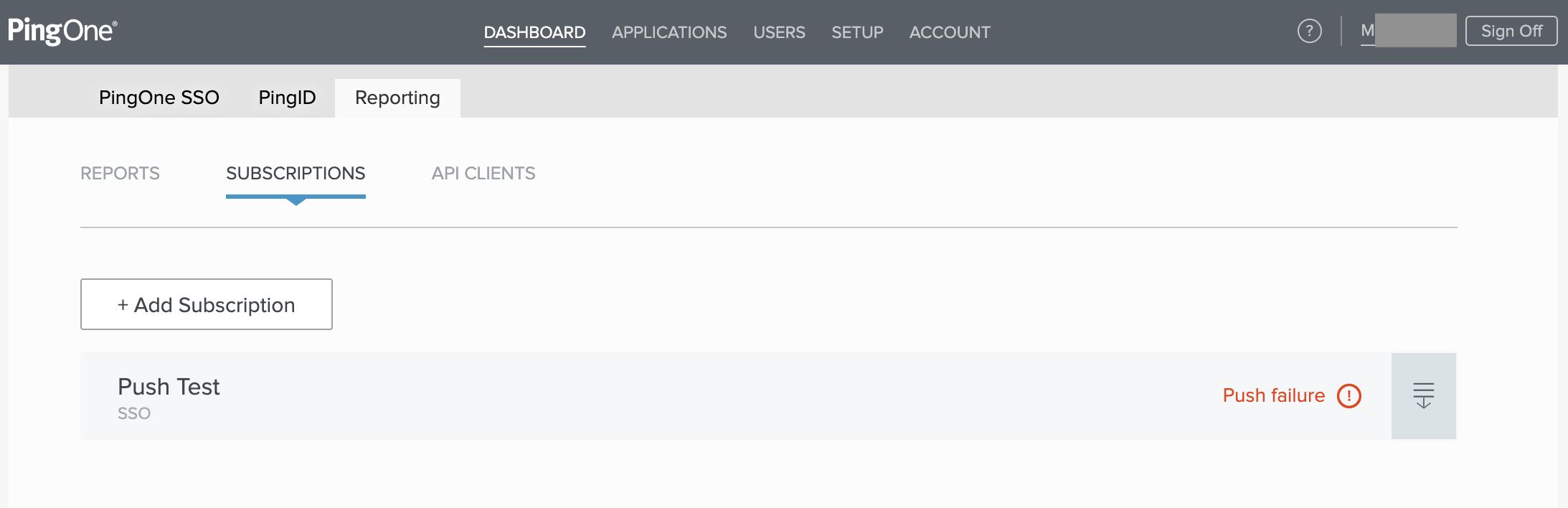
Task: Select the Reporting tab
Action: click(x=397, y=98)
